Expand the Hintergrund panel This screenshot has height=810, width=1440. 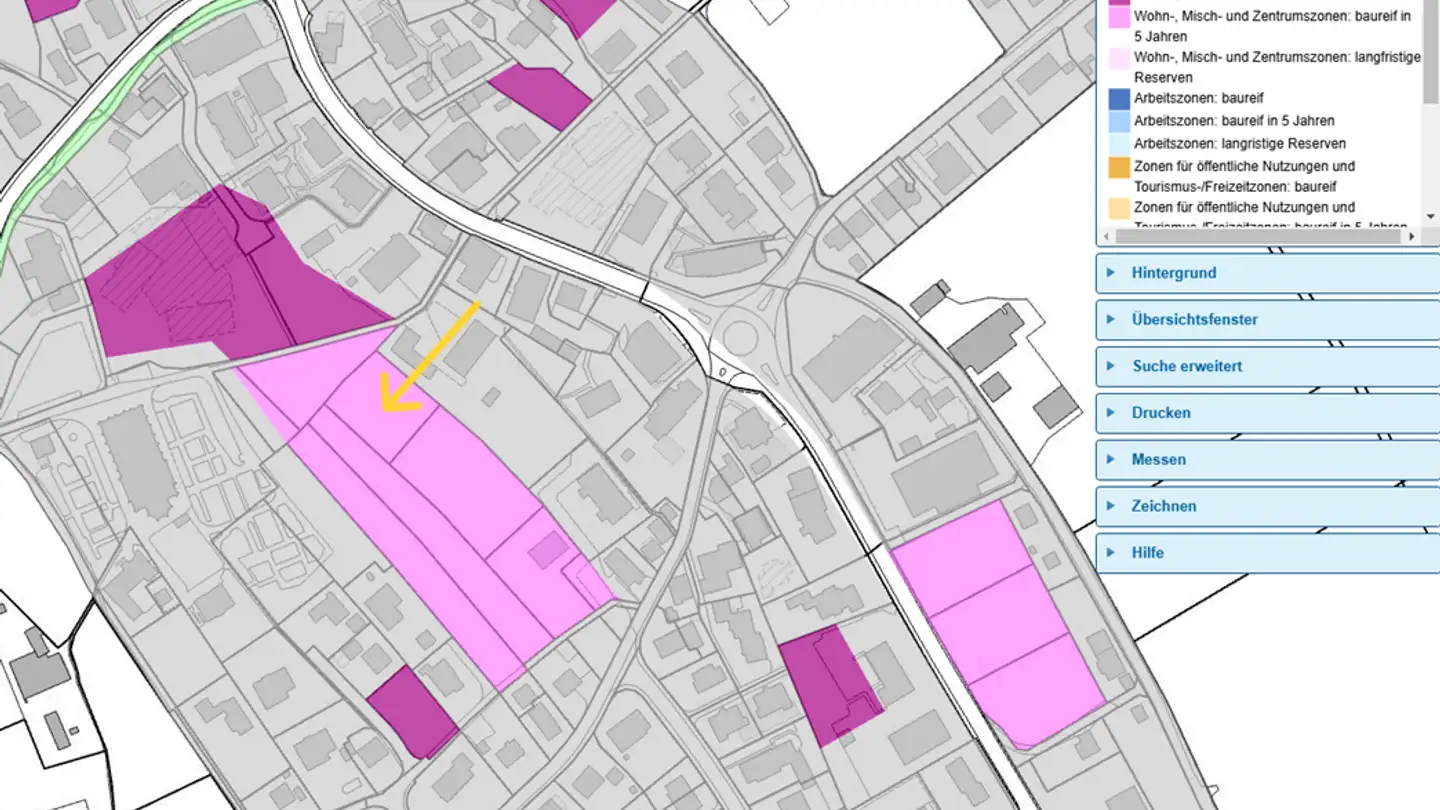click(x=1173, y=273)
